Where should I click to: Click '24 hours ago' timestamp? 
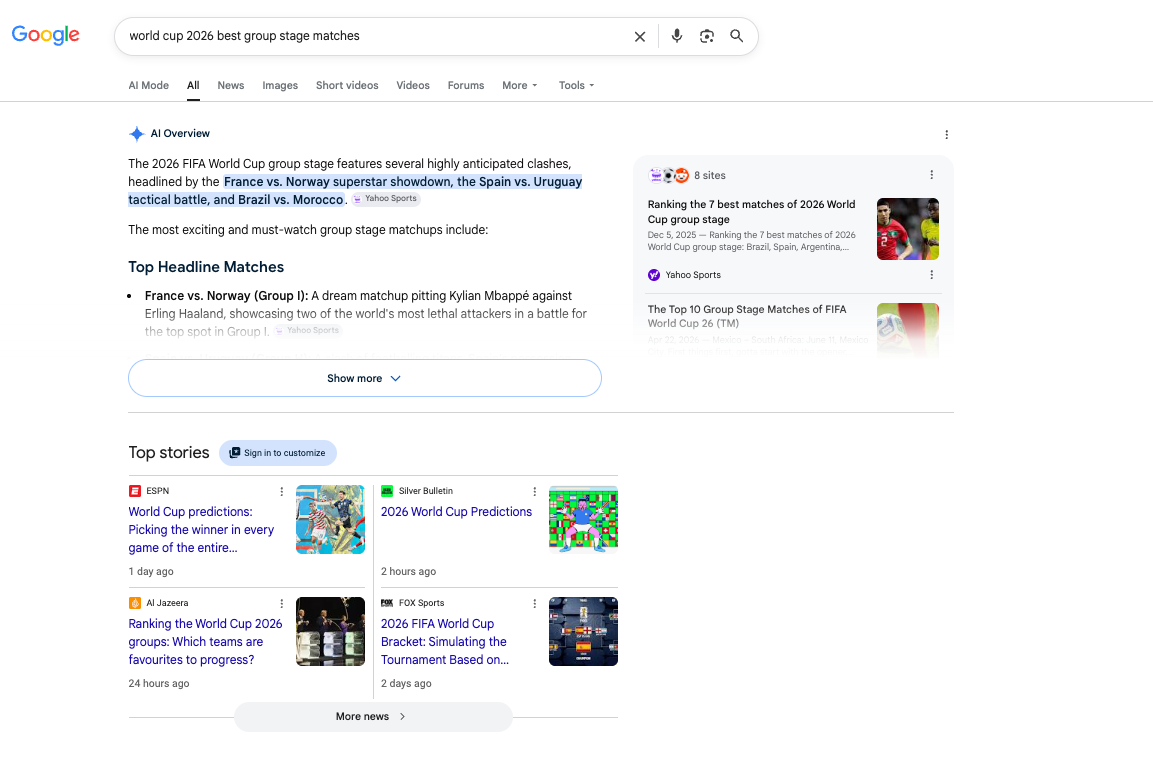159,683
